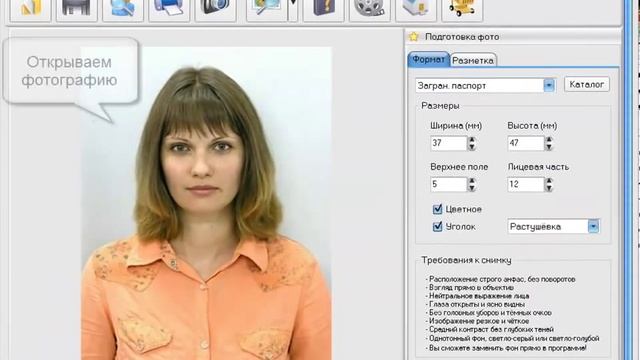
Task: Click requirement line 'Средний контраст без глубоких теней'
Action: pyautogui.click(x=490, y=329)
